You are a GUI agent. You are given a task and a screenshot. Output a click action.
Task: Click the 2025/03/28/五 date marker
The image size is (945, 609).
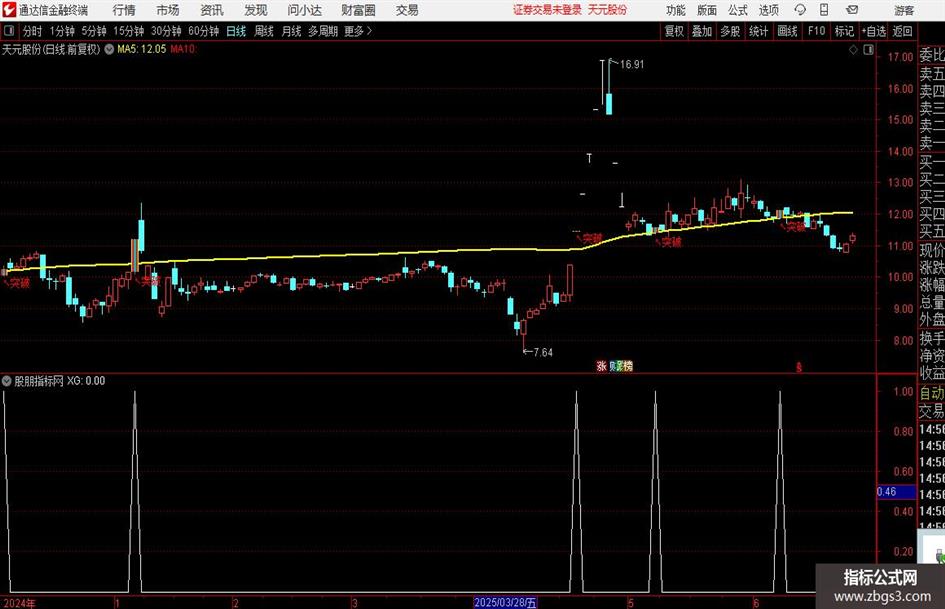(505, 603)
